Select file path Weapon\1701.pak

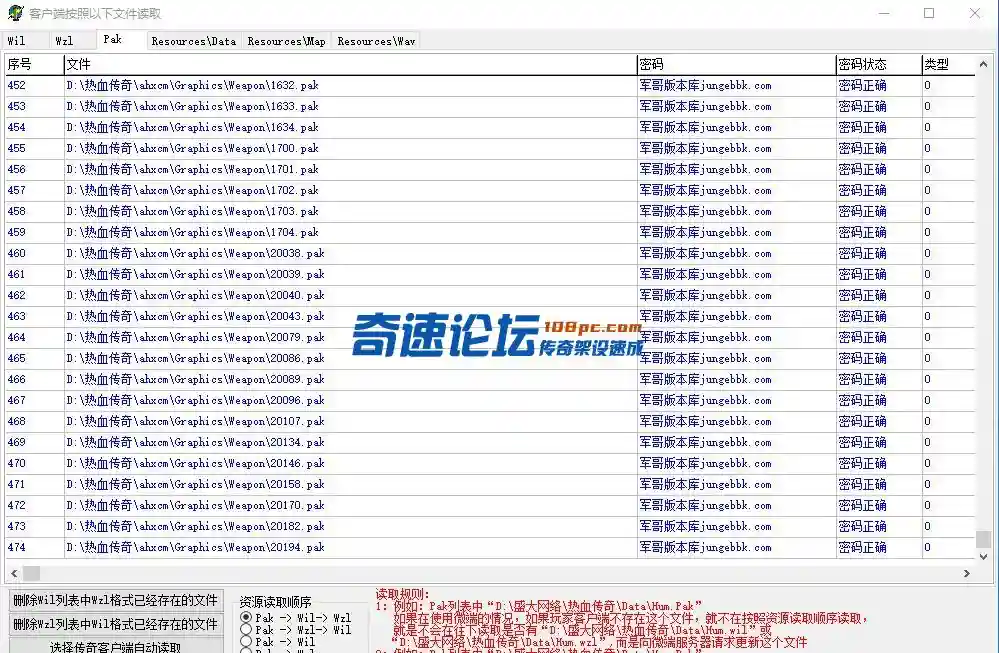192,169
